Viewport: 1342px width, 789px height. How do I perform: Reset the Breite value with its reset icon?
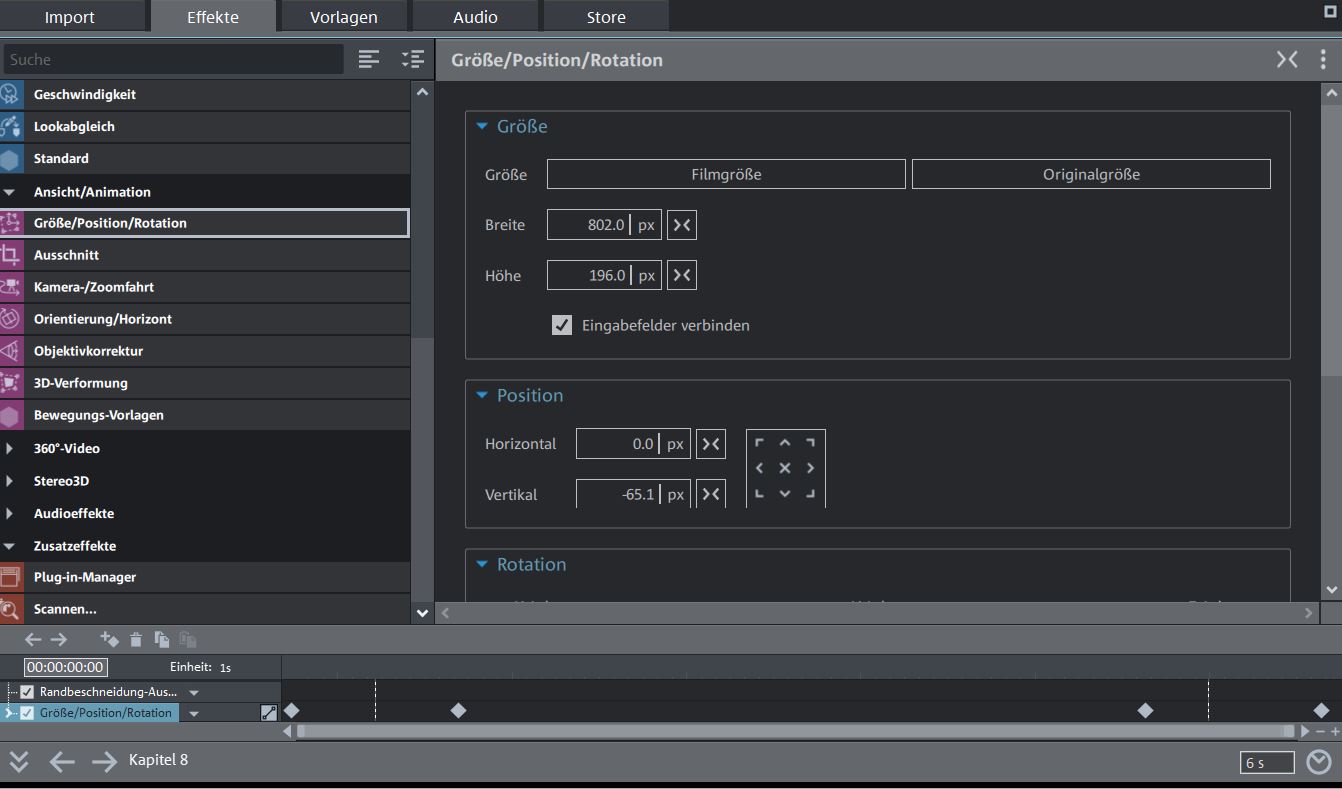click(x=682, y=225)
